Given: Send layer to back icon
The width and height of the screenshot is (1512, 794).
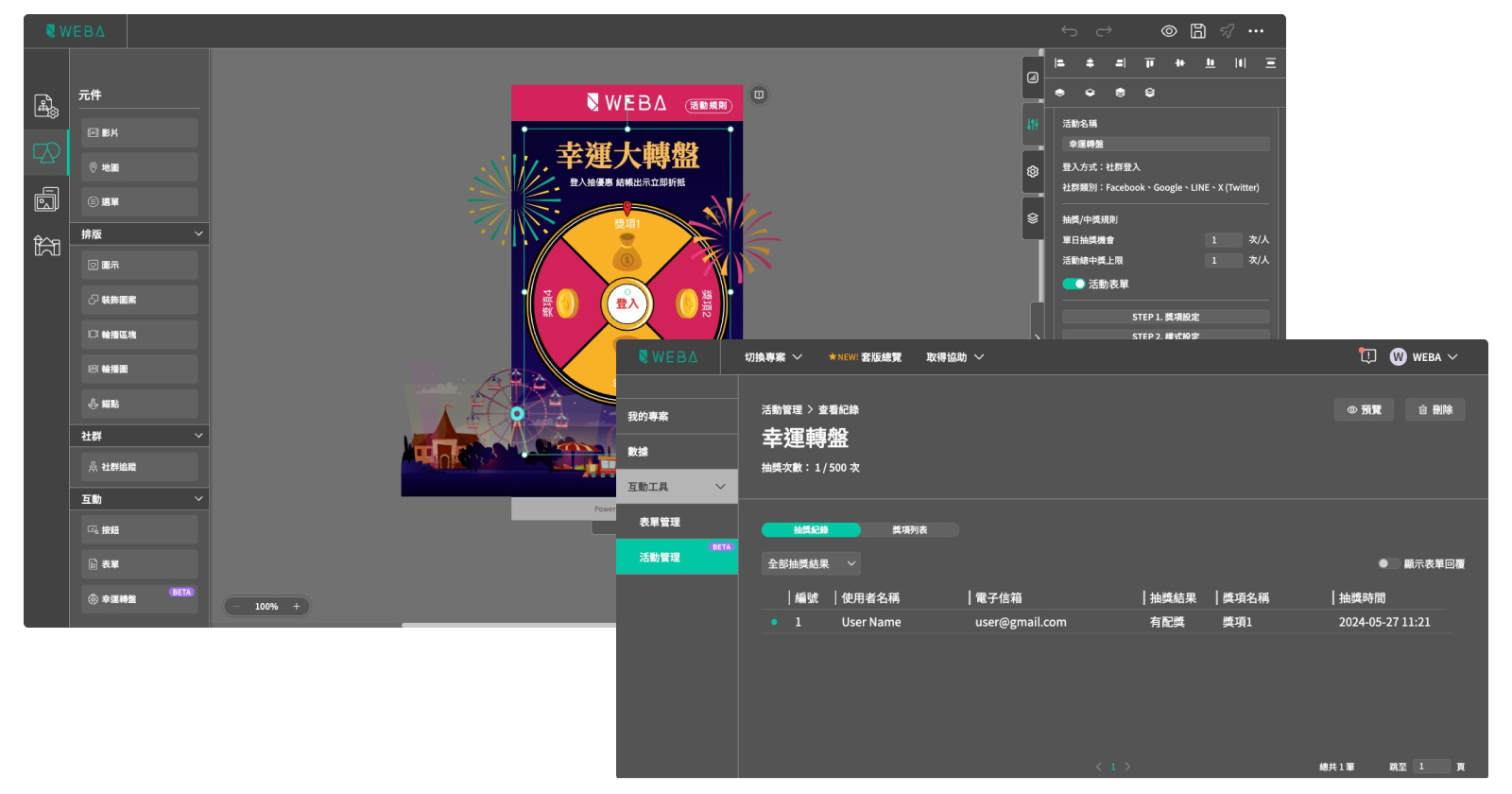Looking at the screenshot, I should tap(1149, 93).
